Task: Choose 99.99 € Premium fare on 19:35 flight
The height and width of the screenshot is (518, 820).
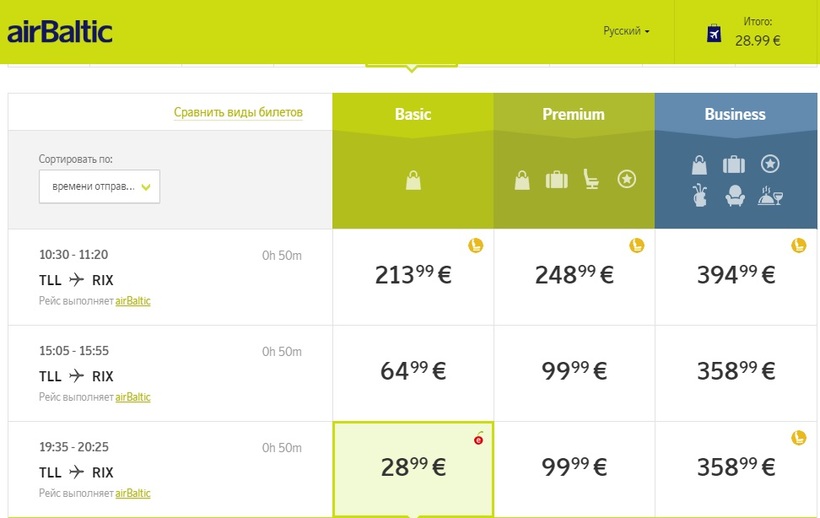Action: [573, 468]
